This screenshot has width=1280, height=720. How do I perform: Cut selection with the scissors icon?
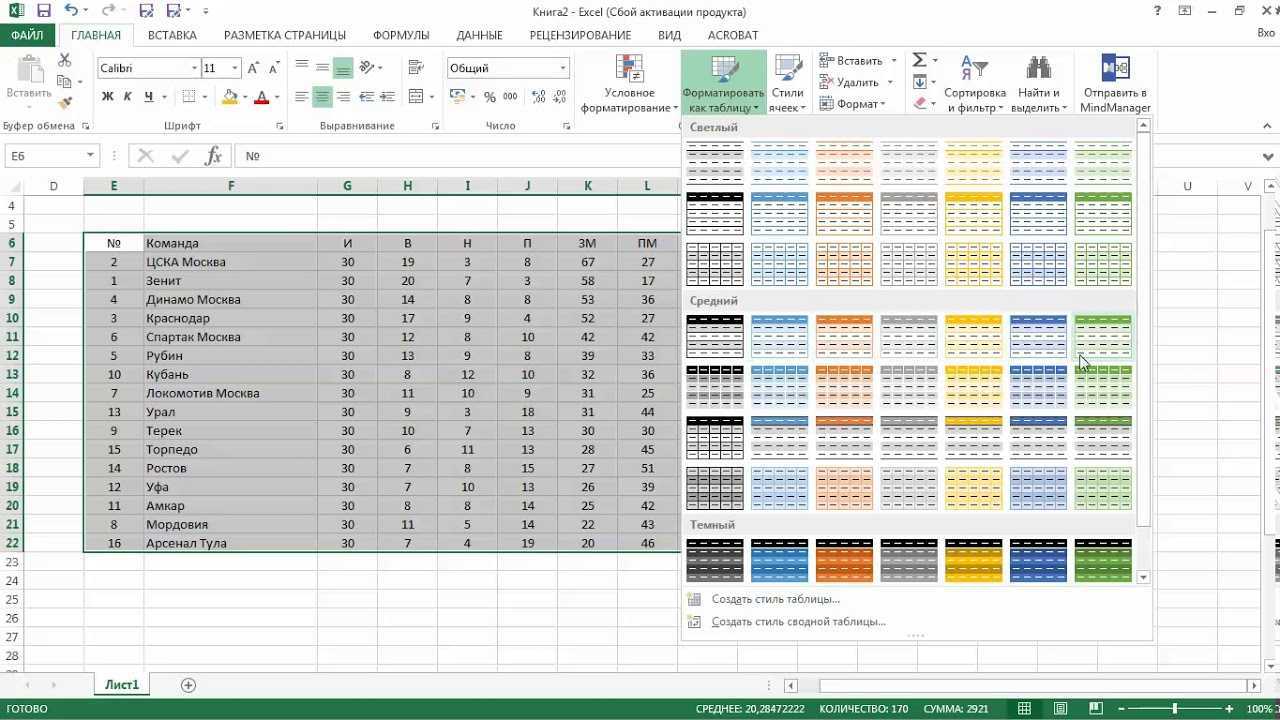pos(65,62)
